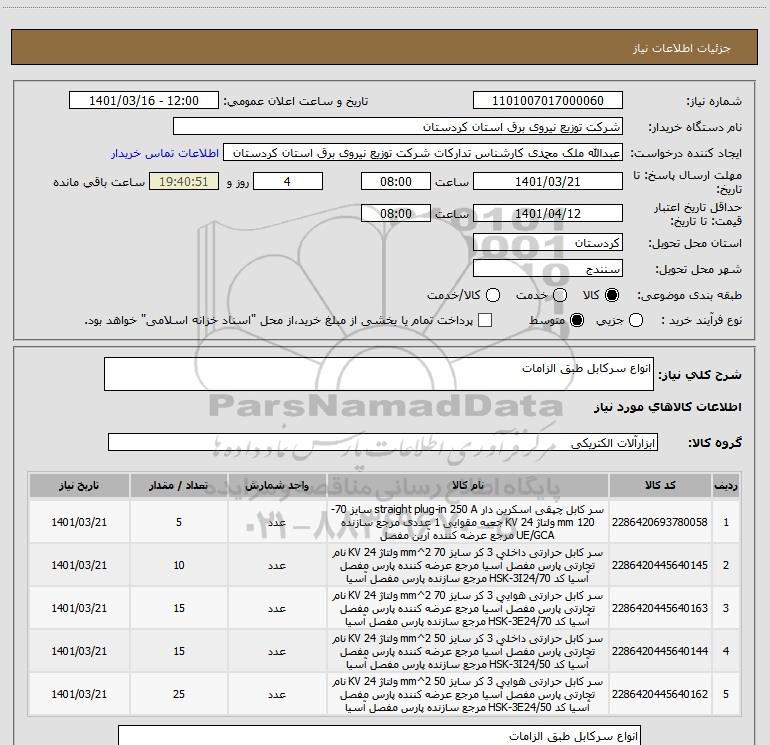Choose the جزیی purchase type radio
This screenshot has height=745, width=770.
635,320
